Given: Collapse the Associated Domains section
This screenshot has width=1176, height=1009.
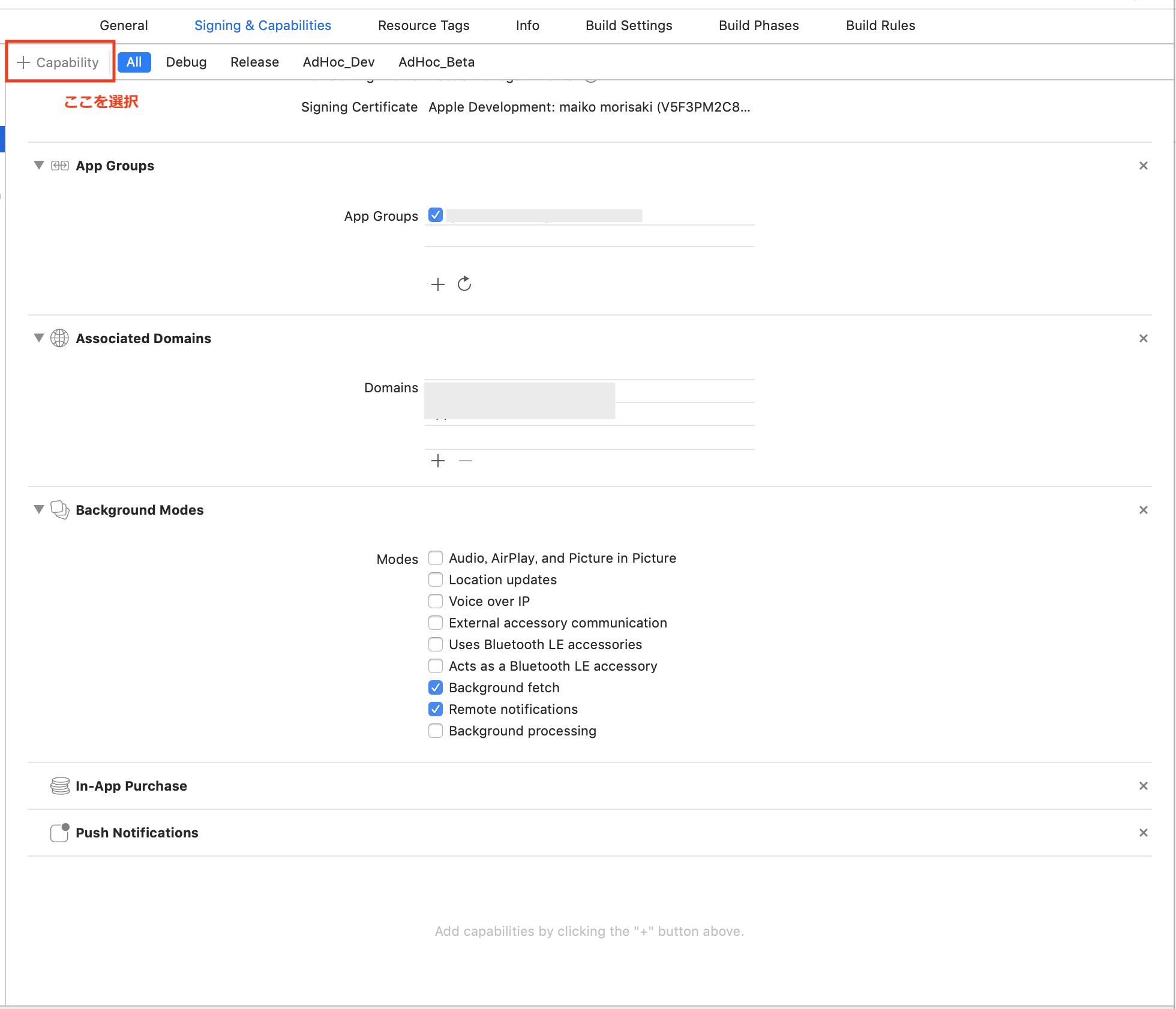Looking at the screenshot, I should [x=39, y=338].
